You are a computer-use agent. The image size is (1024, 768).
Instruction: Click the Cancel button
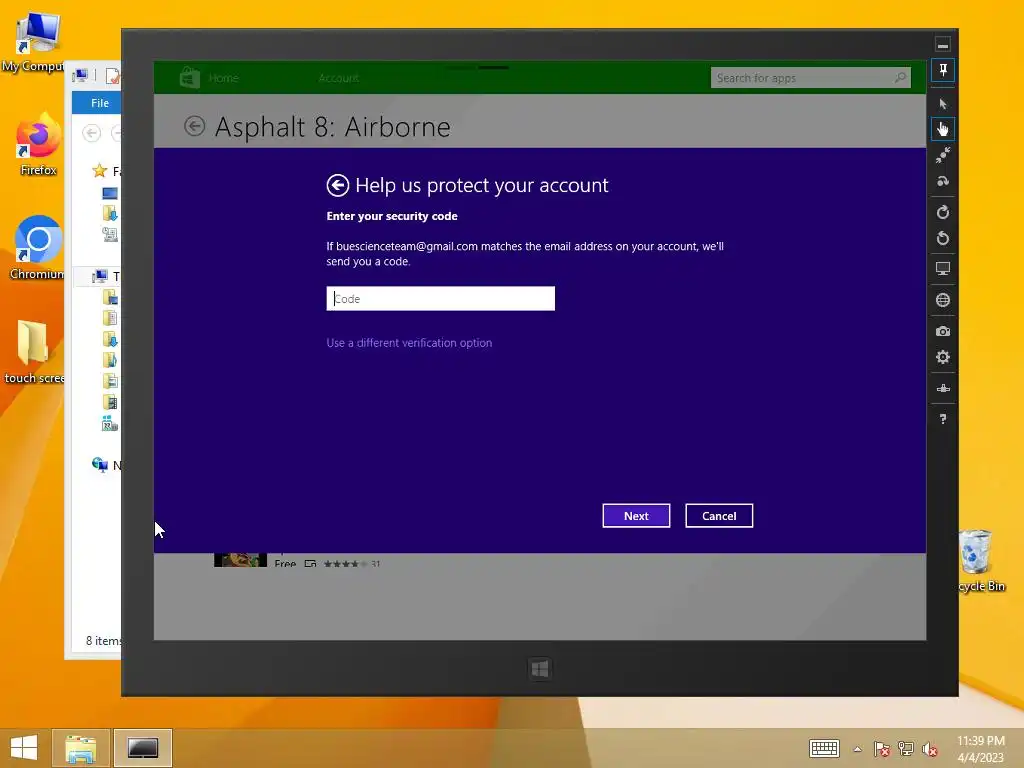click(x=719, y=516)
